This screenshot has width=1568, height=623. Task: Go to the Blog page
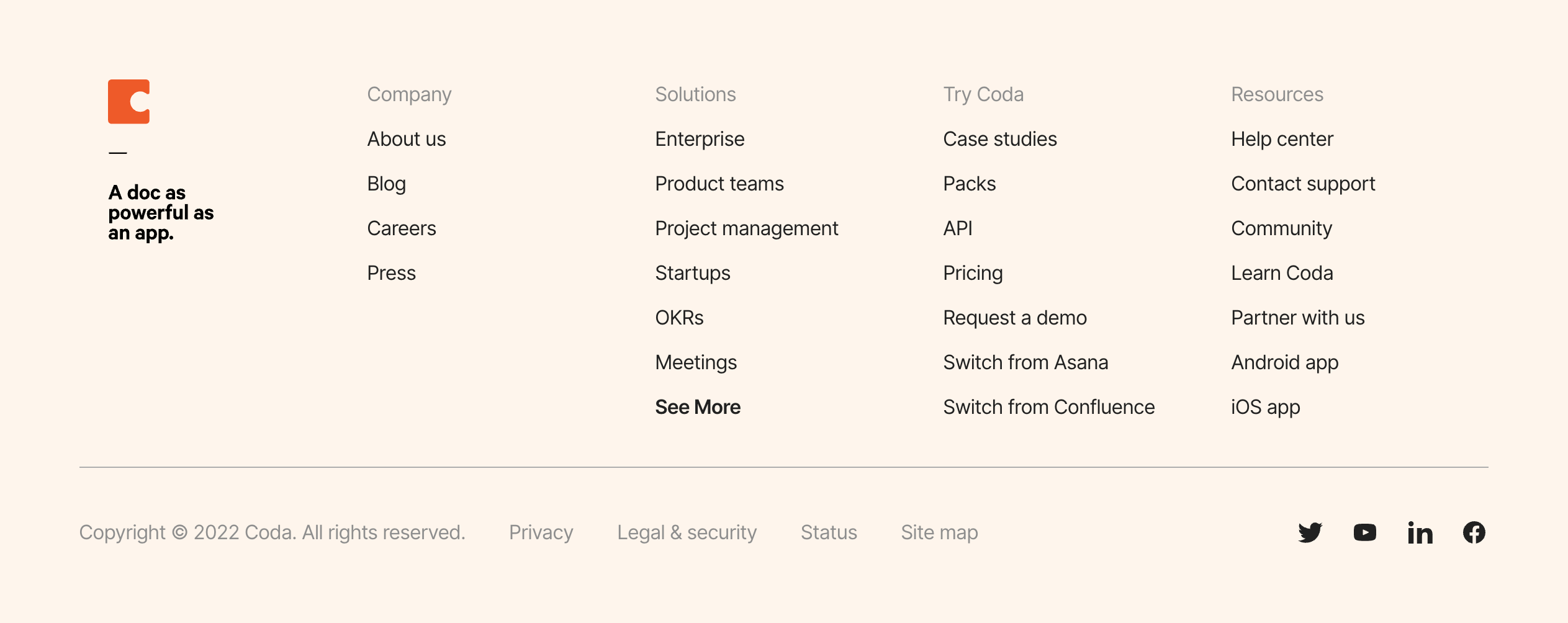click(x=386, y=184)
